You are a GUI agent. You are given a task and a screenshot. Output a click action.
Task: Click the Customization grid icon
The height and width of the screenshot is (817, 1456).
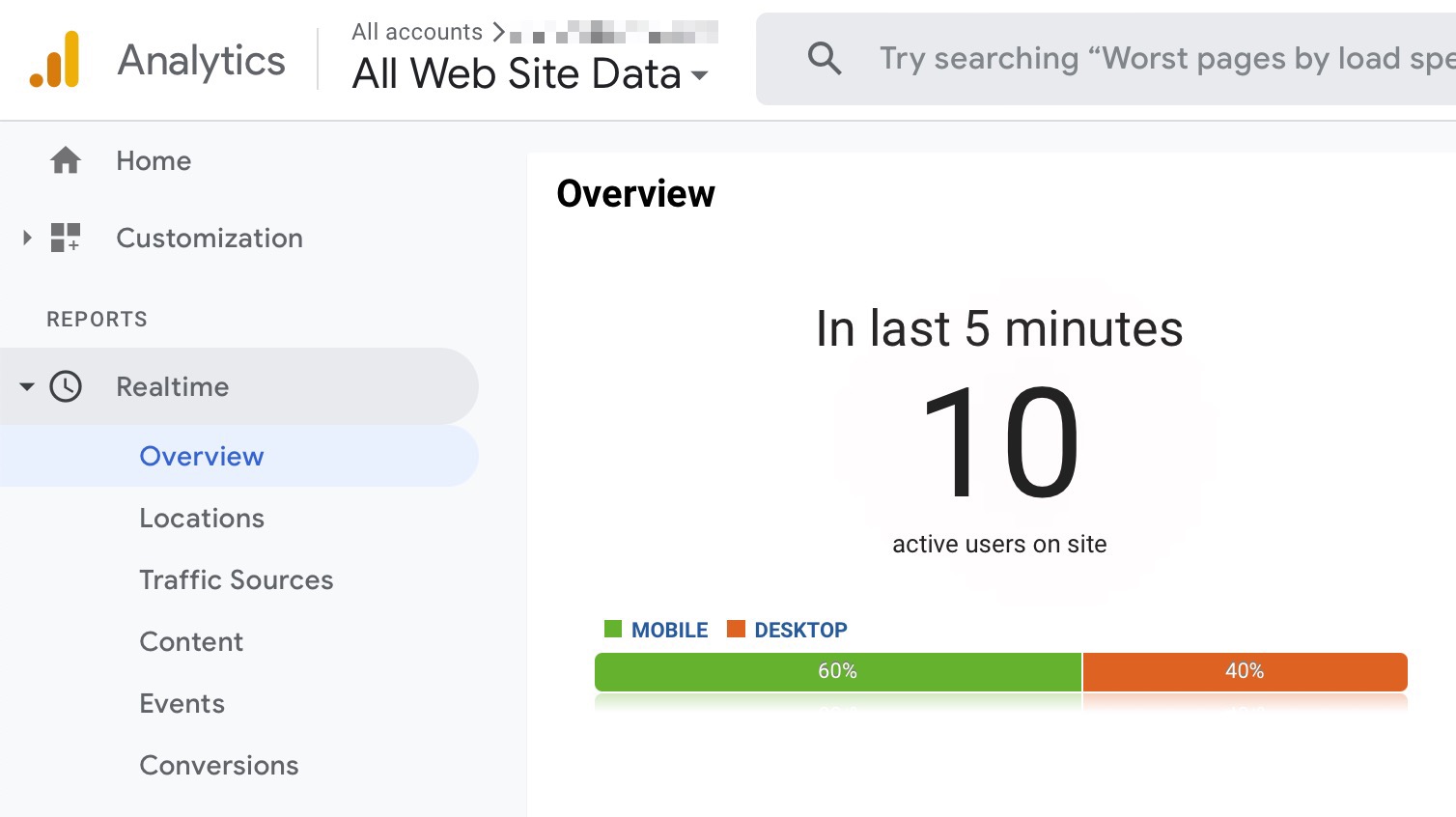pos(65,238)
